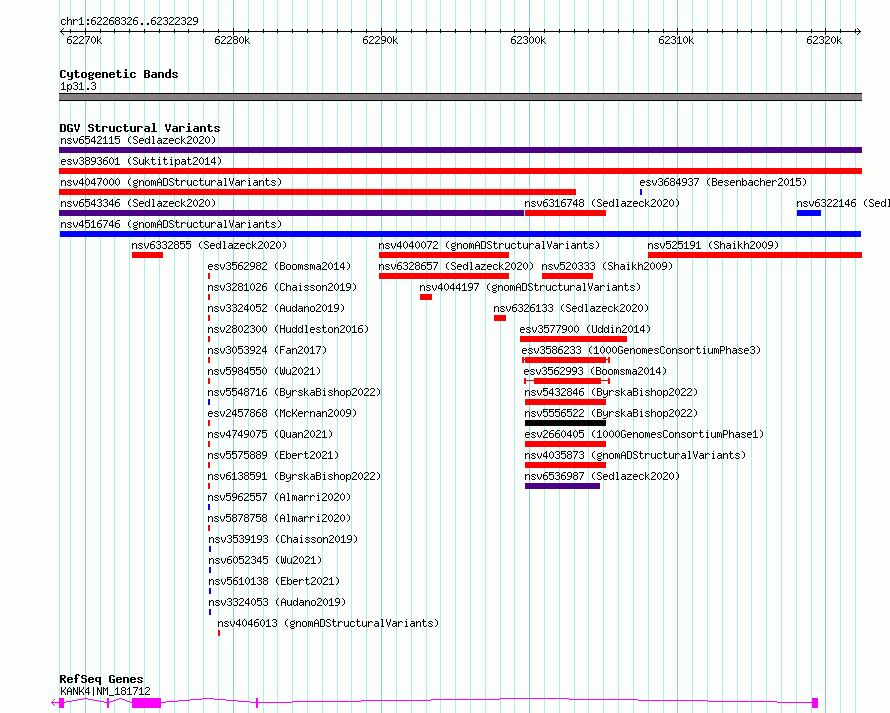
Task: Select the nsv6138591 (ByrskaBishop2022) entry
Action: pos(294,476)
